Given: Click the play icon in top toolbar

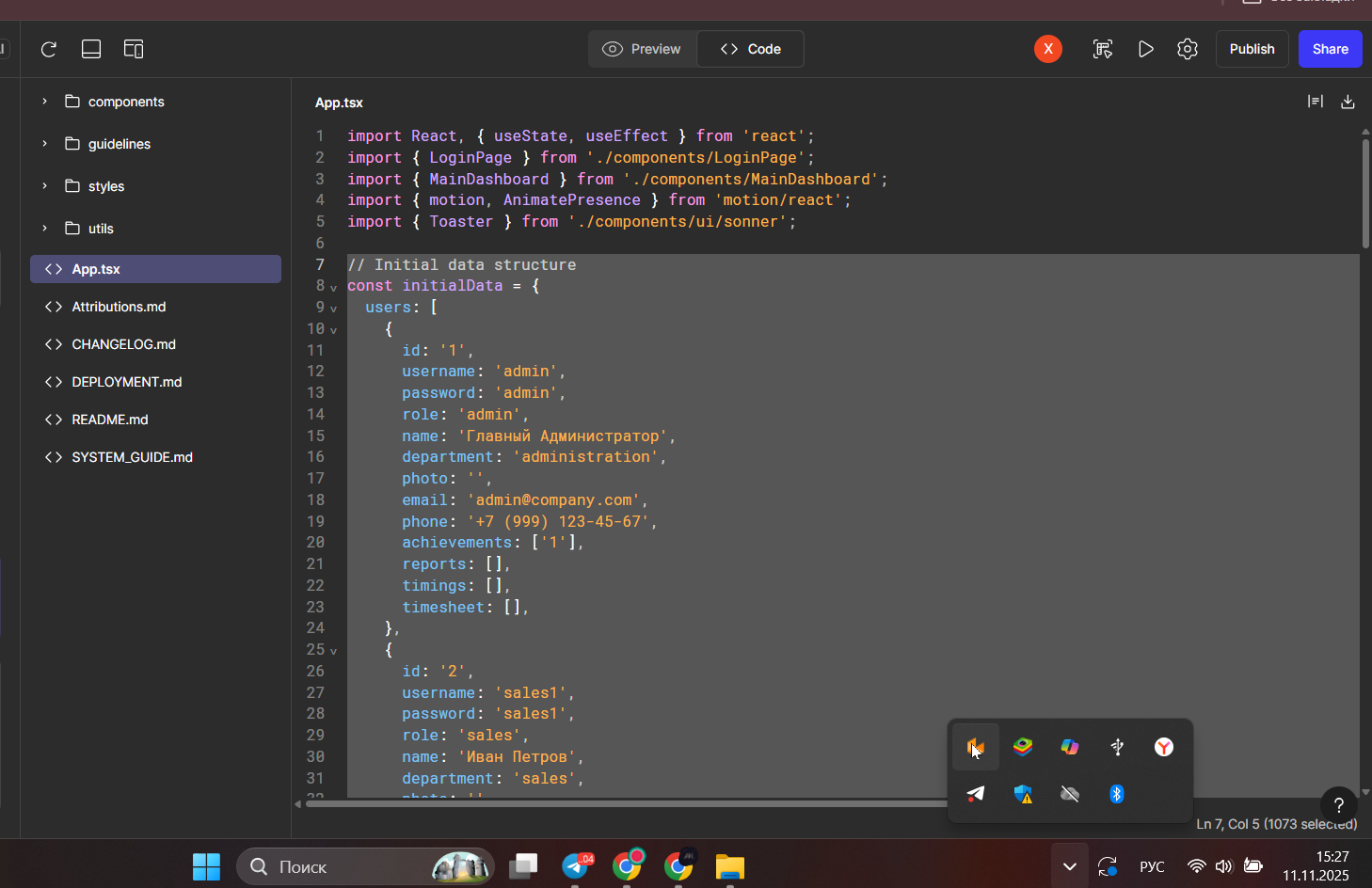Looking at the screenshot, I should (1145, 49).
